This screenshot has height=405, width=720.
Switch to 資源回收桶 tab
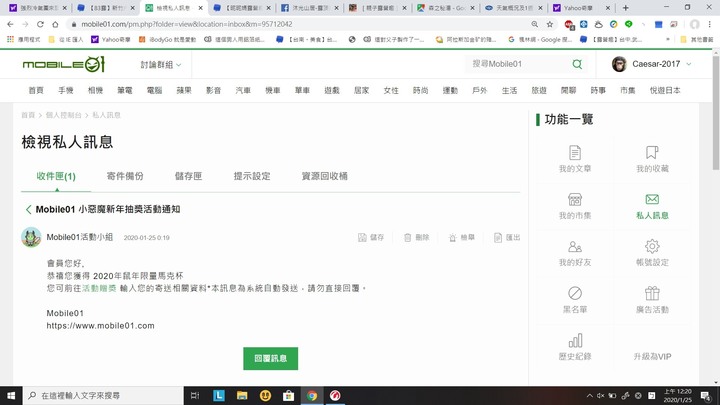coord(325,176)
